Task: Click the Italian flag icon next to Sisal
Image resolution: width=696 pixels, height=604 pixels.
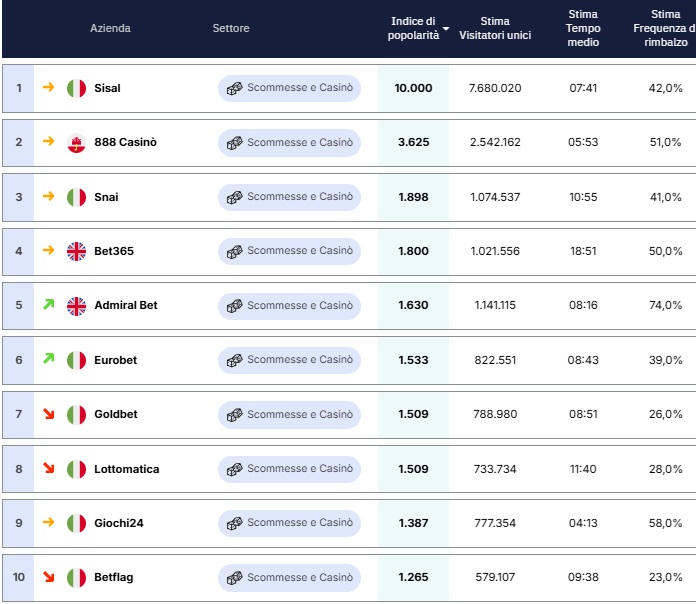Action: click(76, 88)
